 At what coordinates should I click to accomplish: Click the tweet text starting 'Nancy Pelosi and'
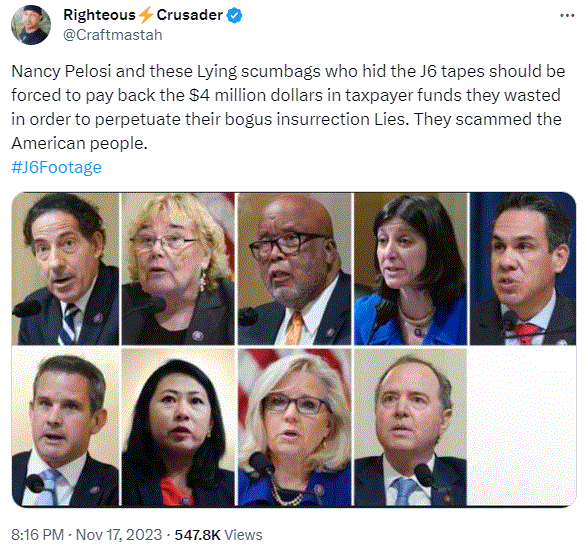click(x=288, y=107)
